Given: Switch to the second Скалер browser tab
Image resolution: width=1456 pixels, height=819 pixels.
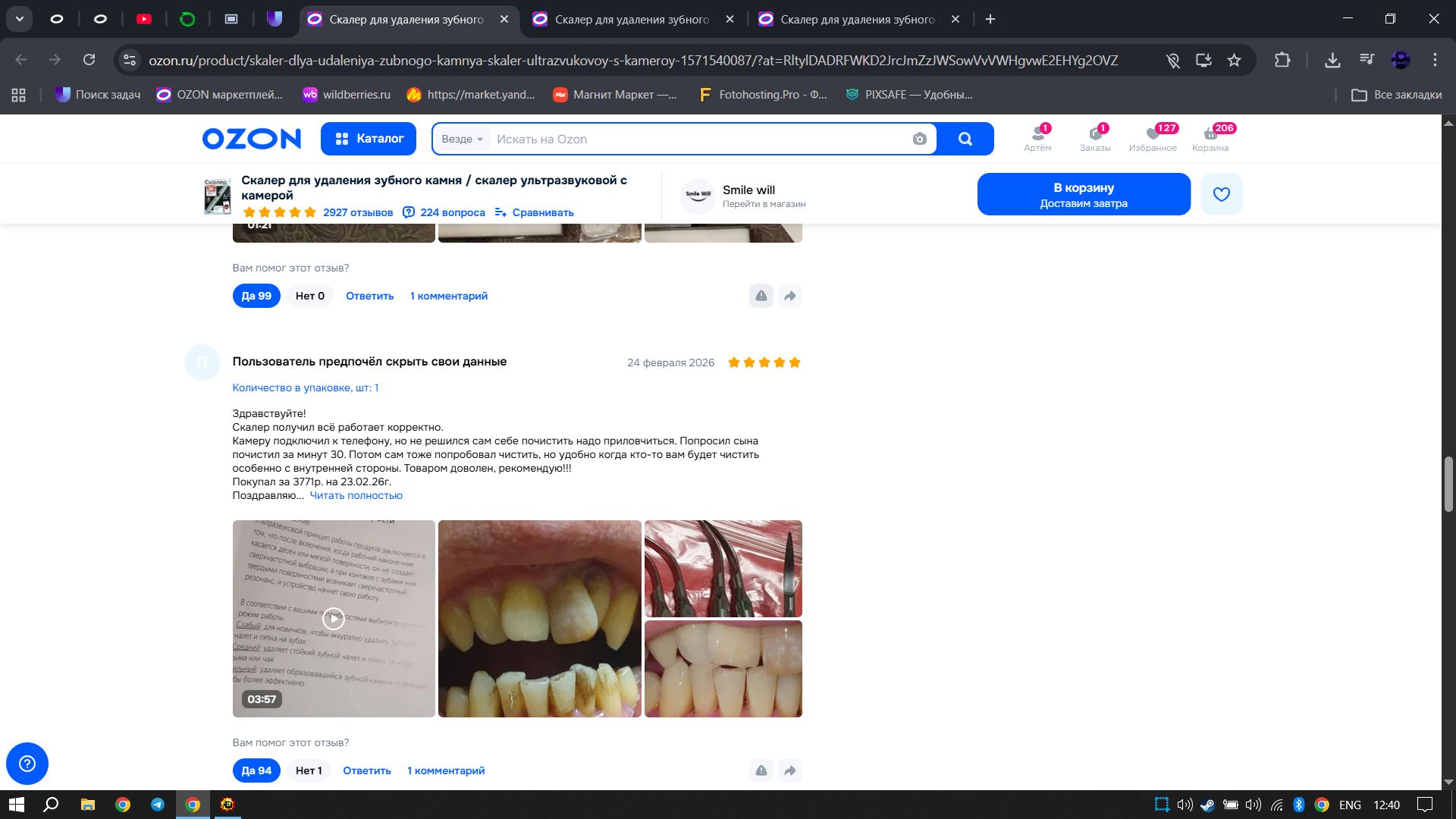Looking at the screenshot, I should pyautogui.click(x=631, y=19).
